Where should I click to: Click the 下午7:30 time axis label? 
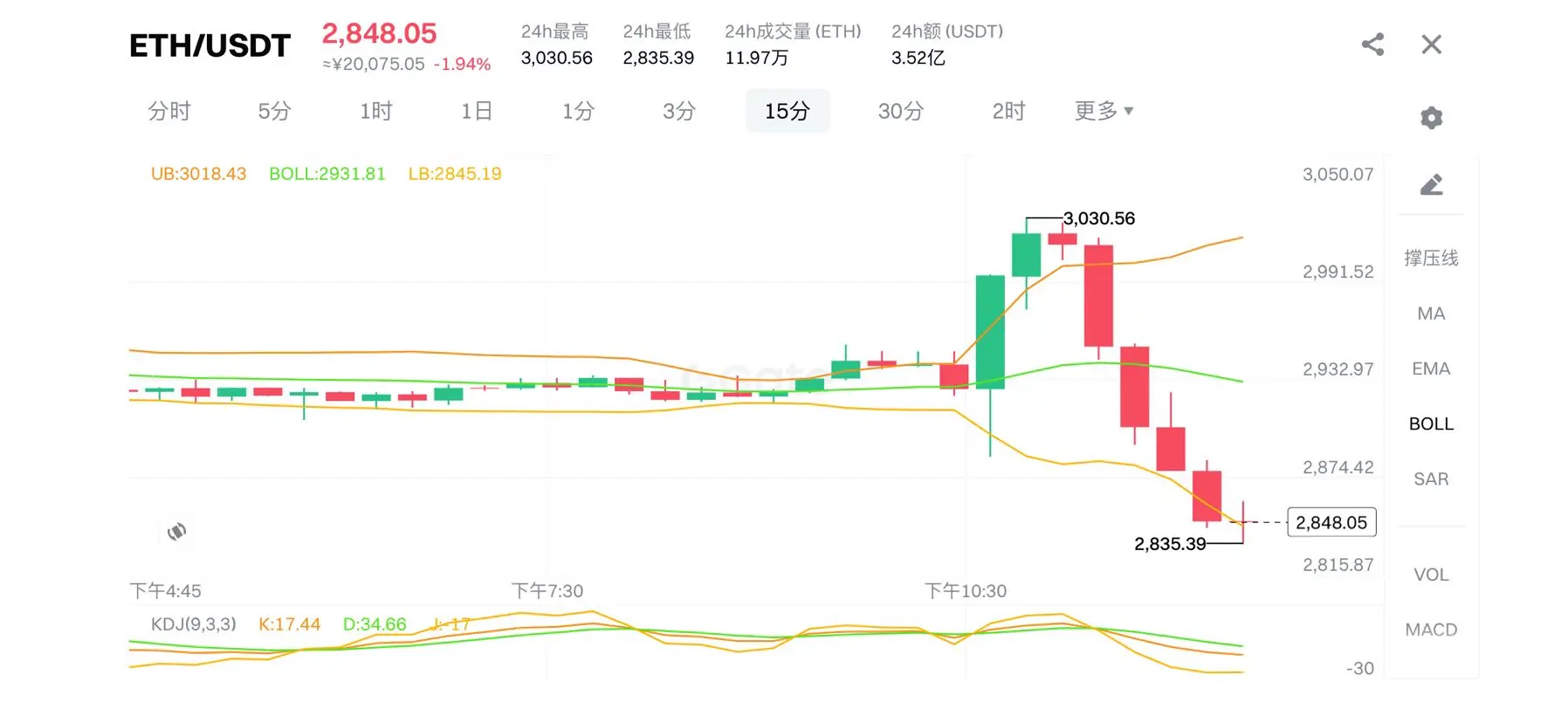pyautogui.click(x=547, y=591)
